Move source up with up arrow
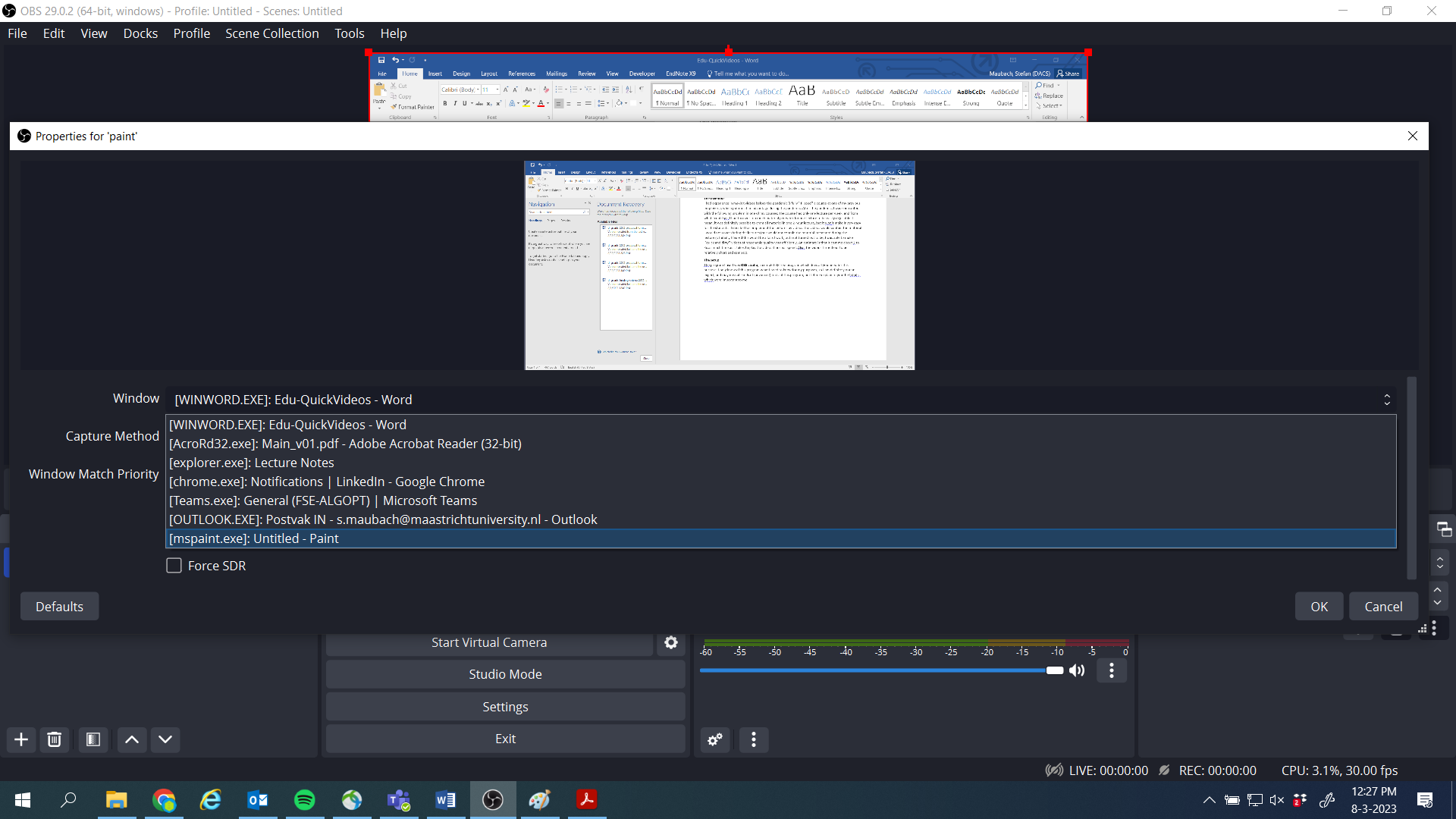Image resolution: width=1456 pixels, height=819 pixels. click(x=132, y=739)
